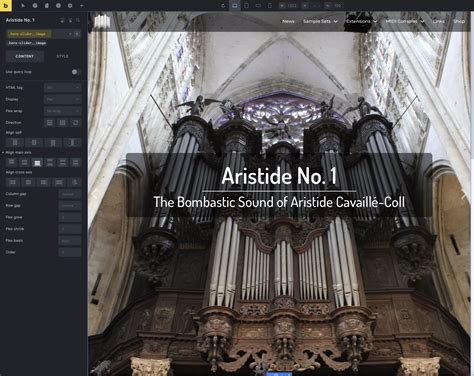Image resolution: width=474 pixels, height=376 pixels.
Task: Set Direction to horizontal columns icon
Action: click(x=62, y=123)
